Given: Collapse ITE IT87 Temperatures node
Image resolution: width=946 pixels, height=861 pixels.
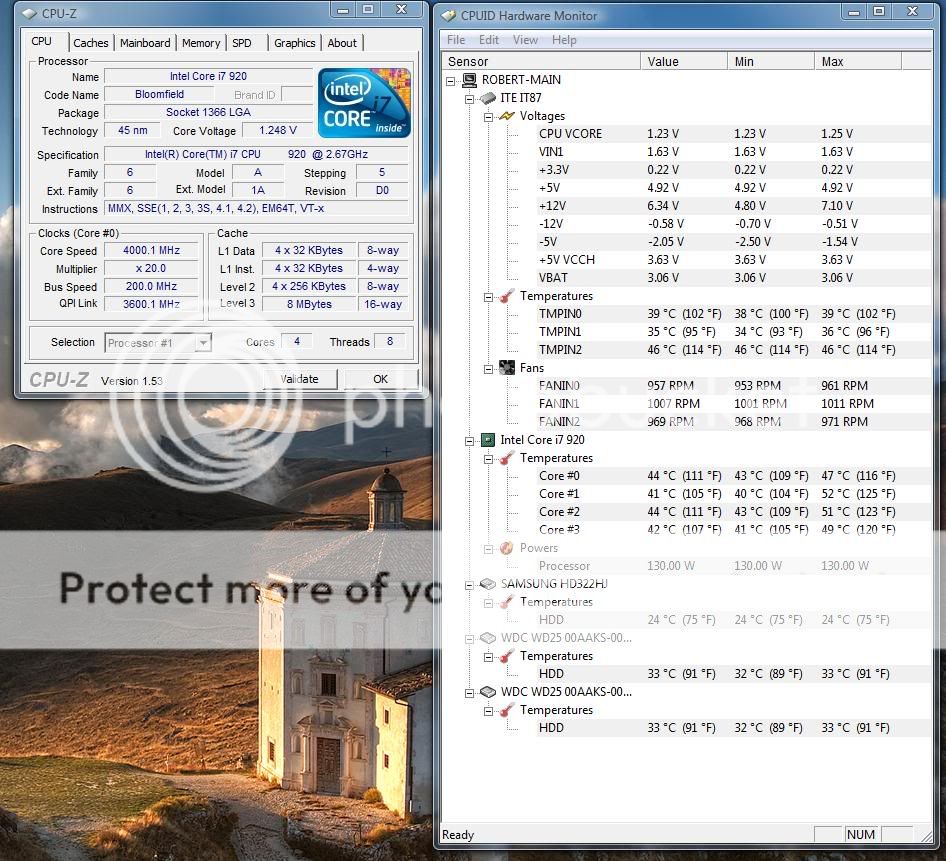Looking at the screenshot, I should point(489,297).
